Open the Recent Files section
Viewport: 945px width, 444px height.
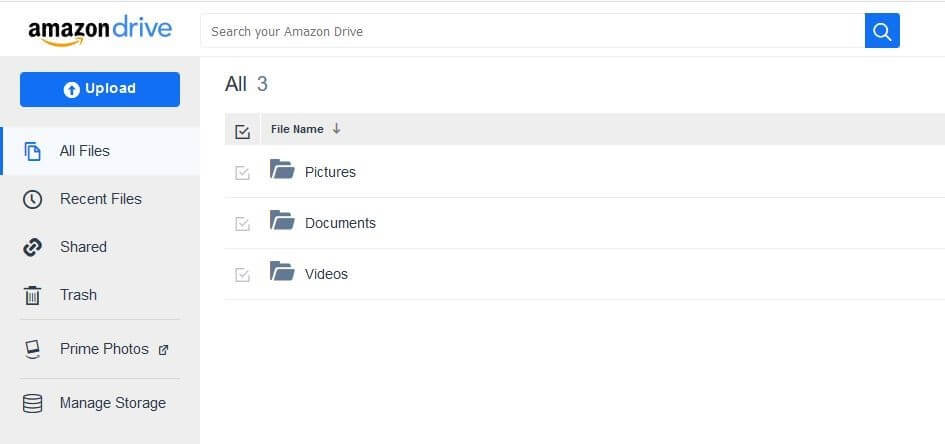tap(100, 199)
